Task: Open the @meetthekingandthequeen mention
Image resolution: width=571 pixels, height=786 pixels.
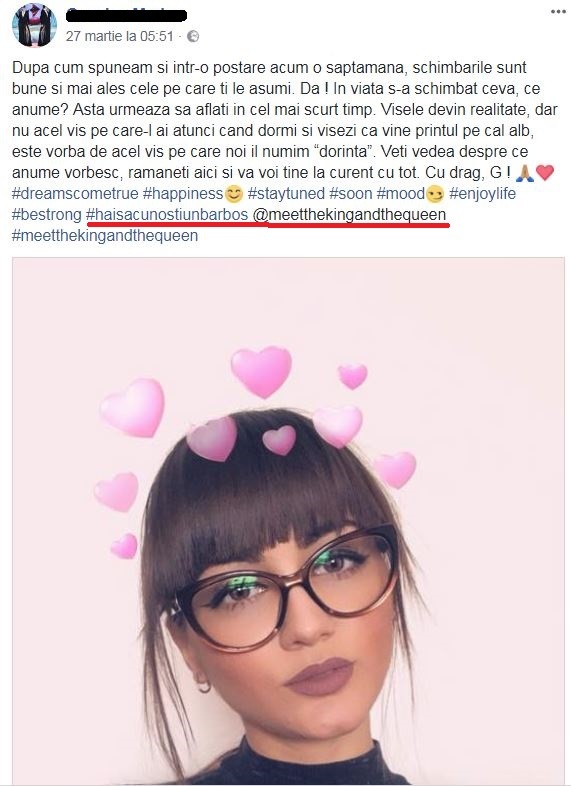Action: pyautogui.click(x=349, y=215)
